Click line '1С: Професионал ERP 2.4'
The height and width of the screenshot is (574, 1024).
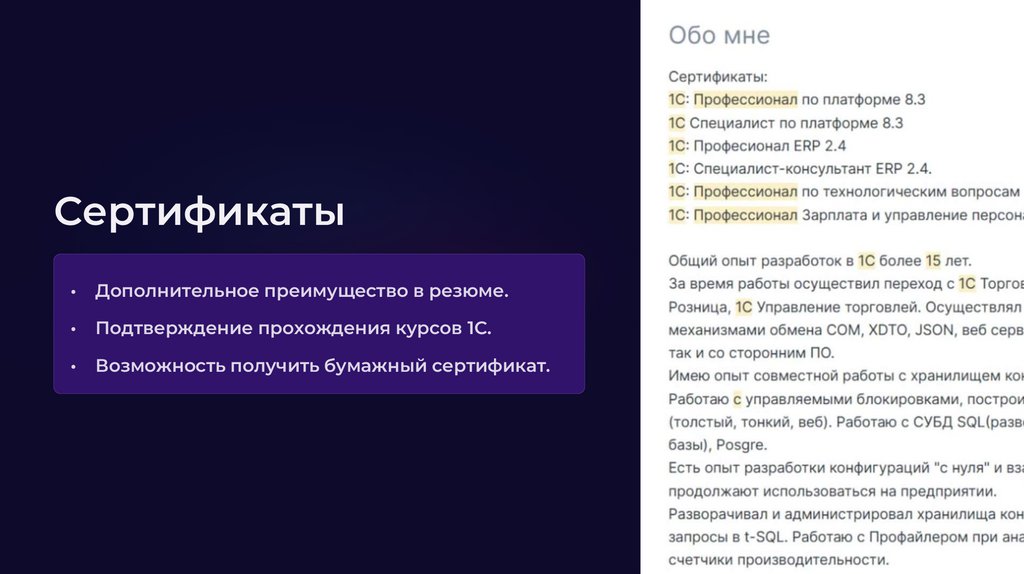coord(758,146)
